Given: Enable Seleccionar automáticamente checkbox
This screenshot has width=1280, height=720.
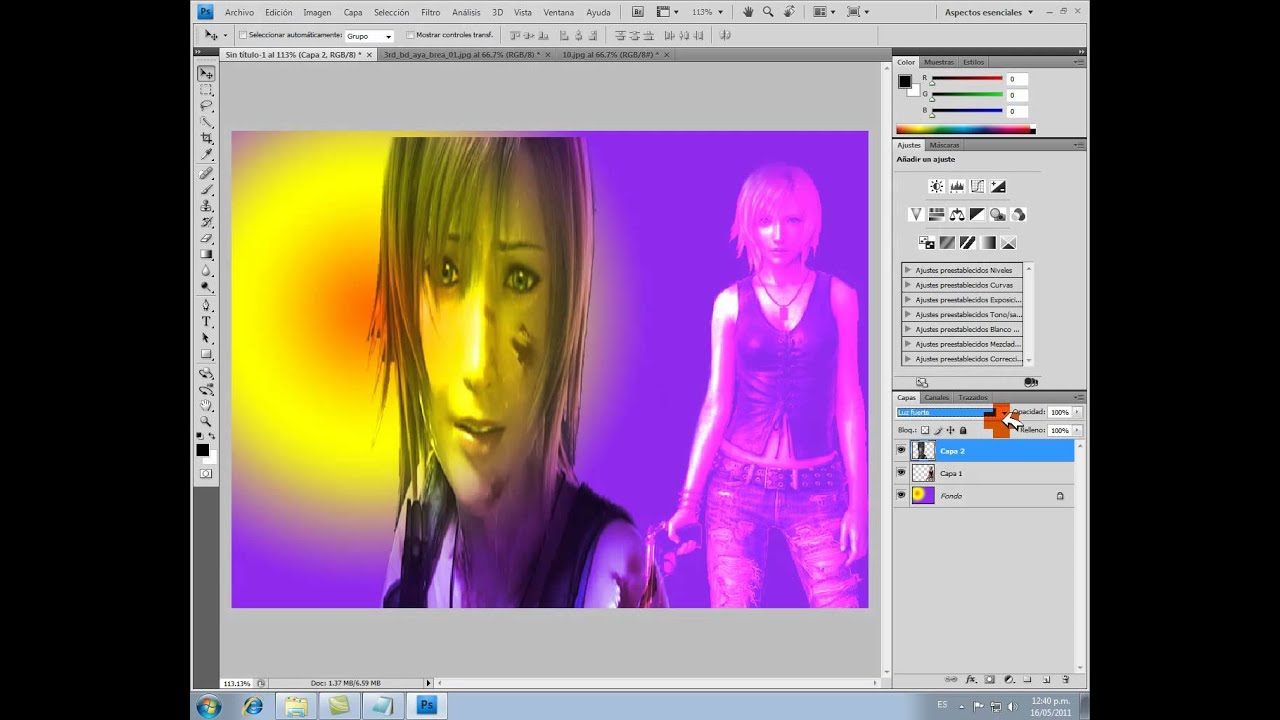Looking at the screenshot, I should click(243, 35).
